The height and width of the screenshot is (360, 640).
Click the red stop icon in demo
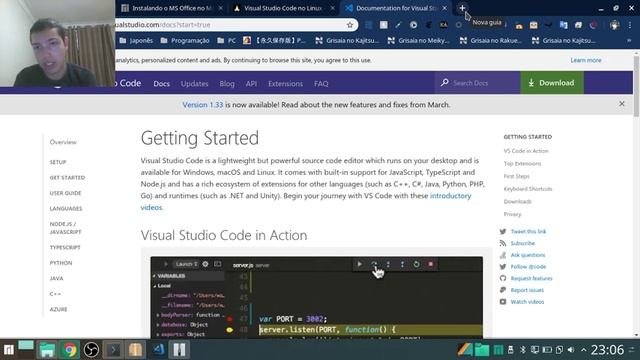[x=430, y=264]
